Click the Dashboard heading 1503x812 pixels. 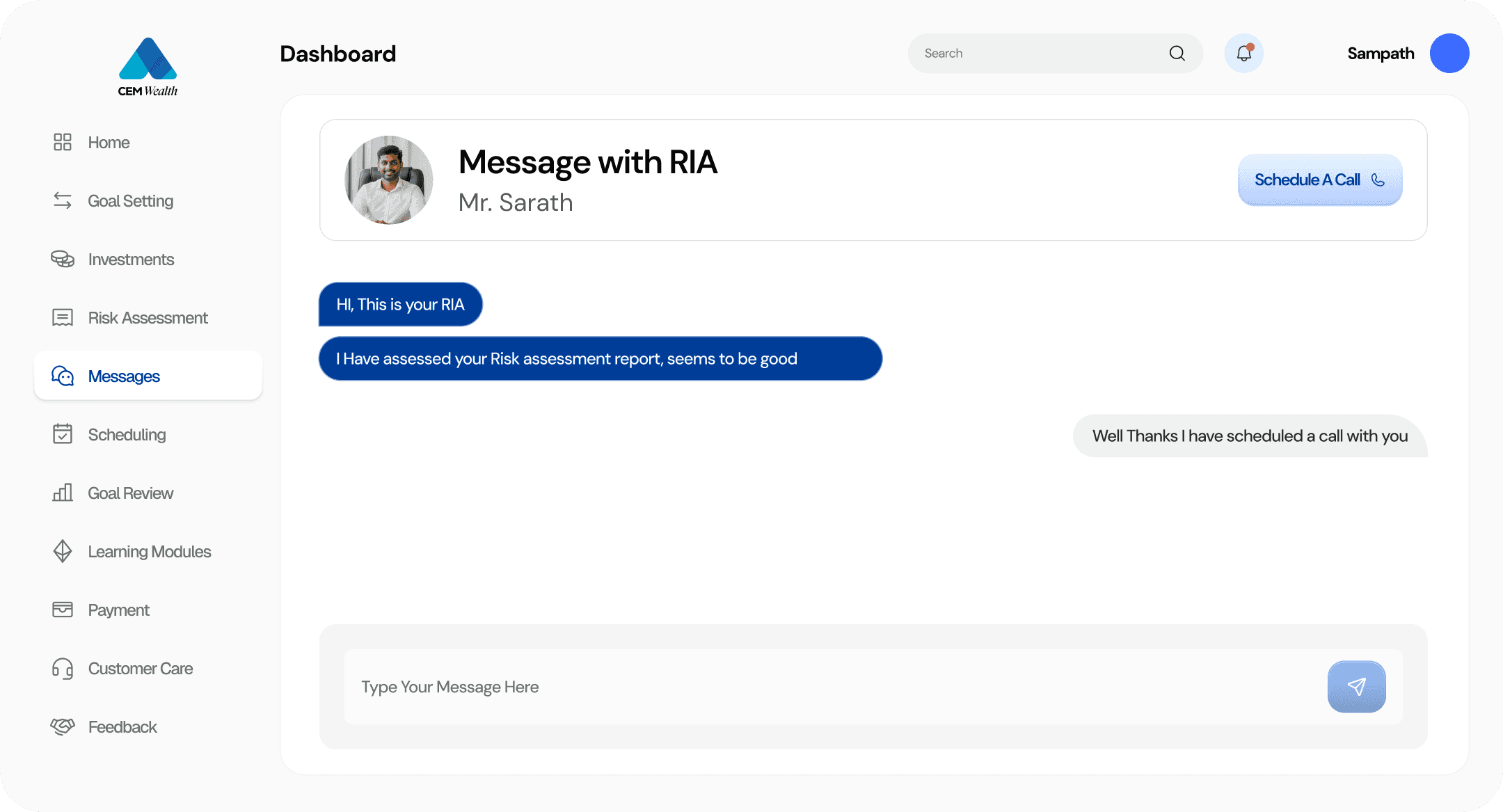click(x=338, y=54)
